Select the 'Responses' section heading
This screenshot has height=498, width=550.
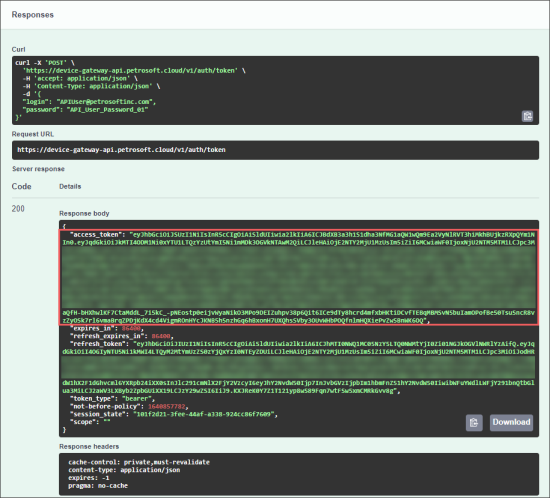pos(33,15)
